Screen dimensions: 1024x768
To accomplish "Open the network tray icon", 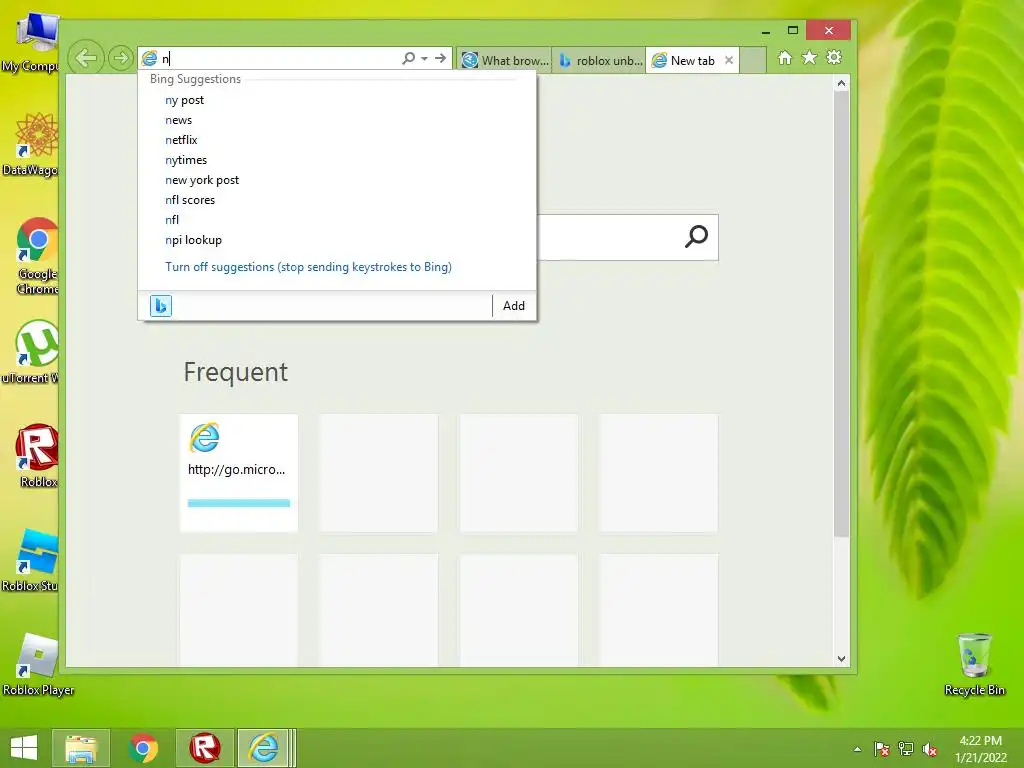I will point(906,749).
